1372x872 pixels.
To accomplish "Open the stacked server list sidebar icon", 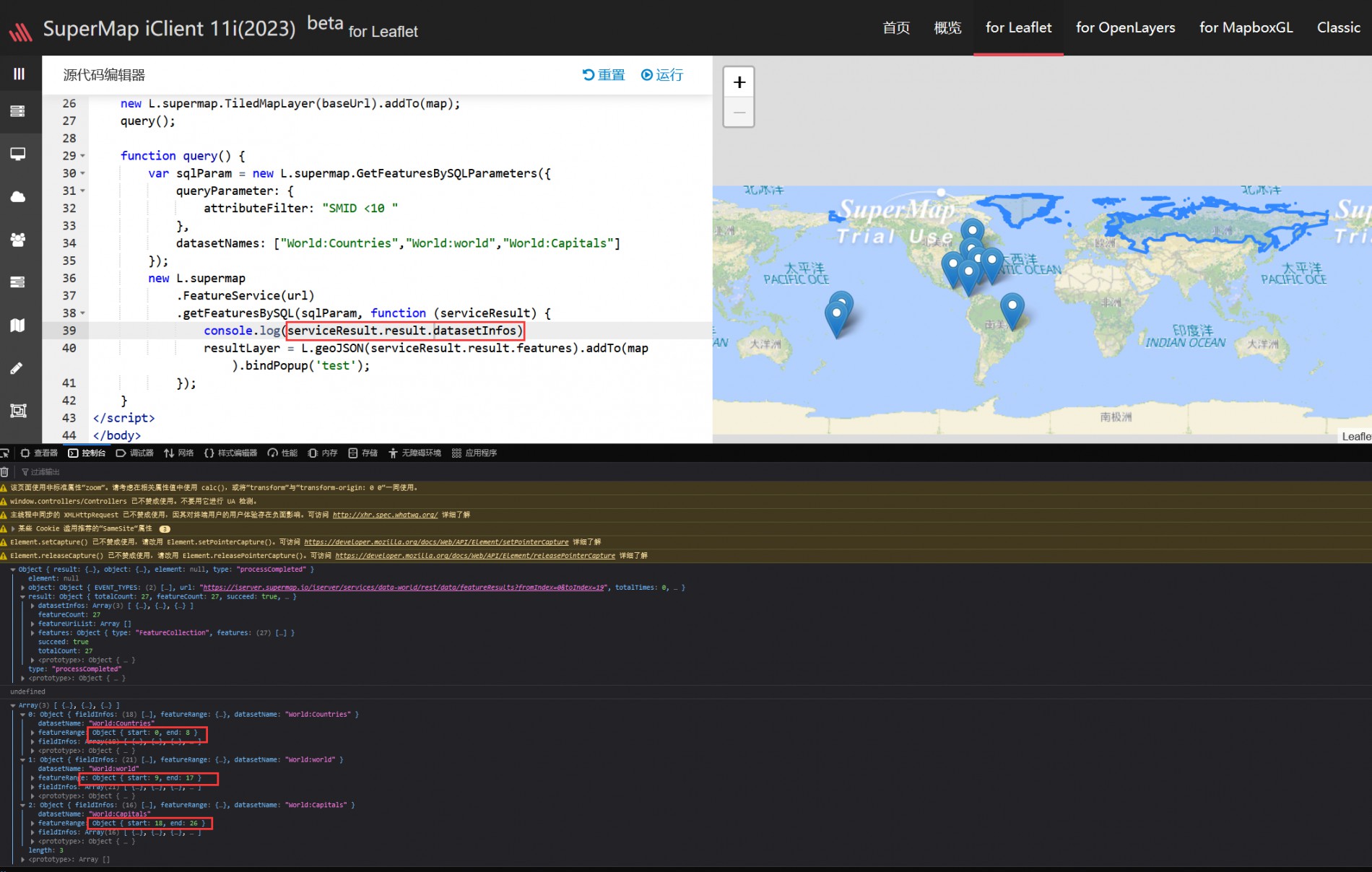I will click(x=18, y=111).
